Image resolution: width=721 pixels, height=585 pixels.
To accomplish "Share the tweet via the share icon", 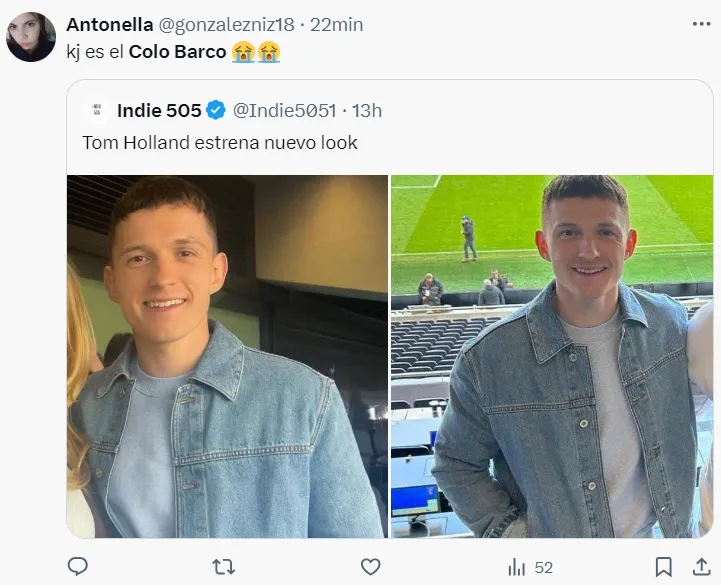I will (699, 566).
